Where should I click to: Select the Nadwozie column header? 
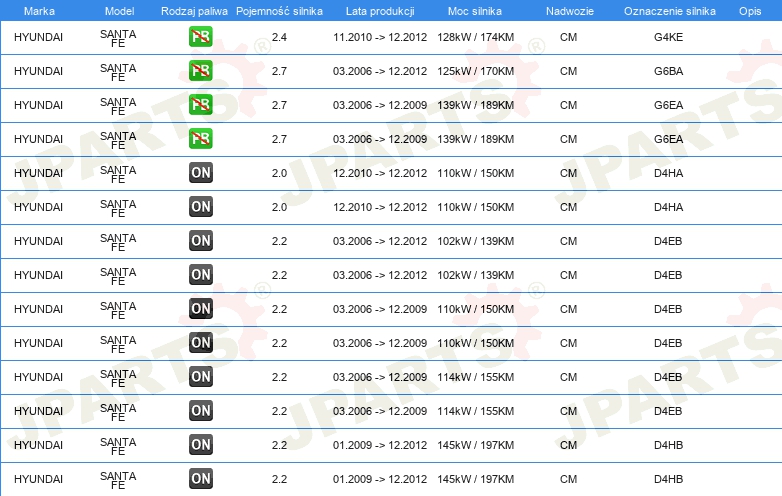tap(570, 11)
